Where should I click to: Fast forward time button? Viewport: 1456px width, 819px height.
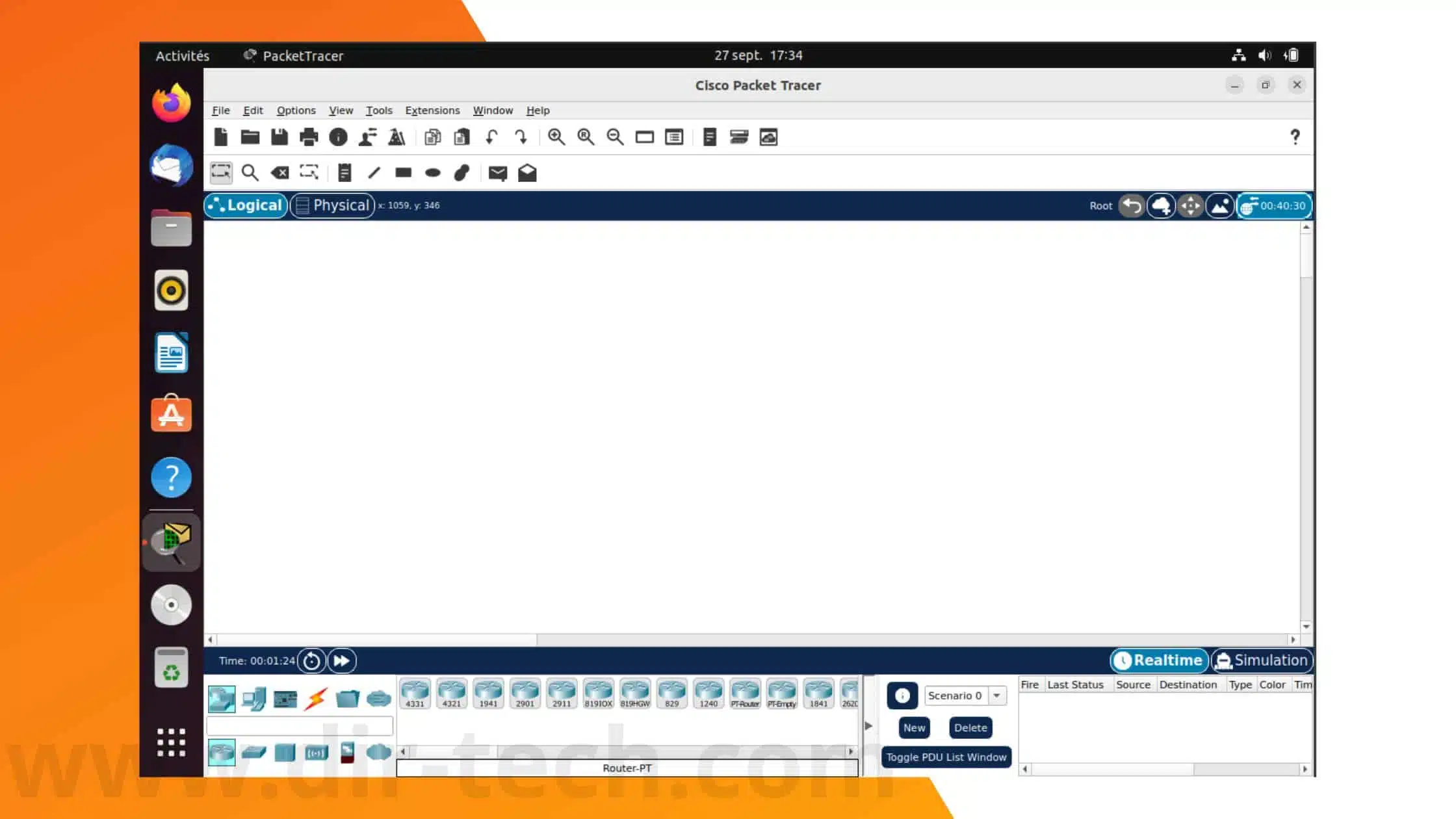click(x=342, y=661)
